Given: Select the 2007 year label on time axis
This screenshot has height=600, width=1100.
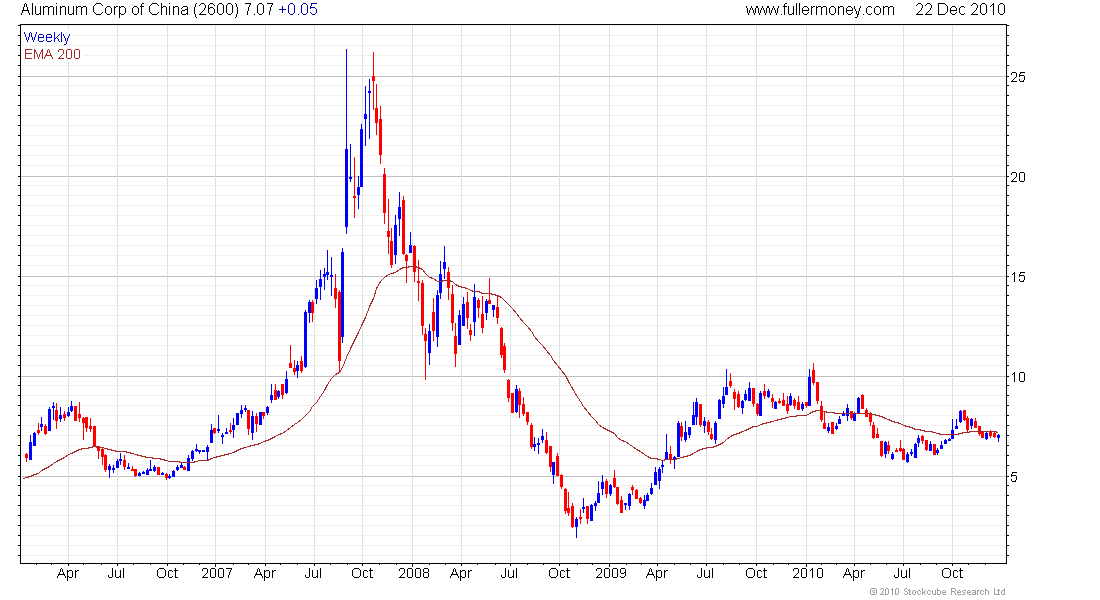Looking at the screenshot, I should 217,573.
